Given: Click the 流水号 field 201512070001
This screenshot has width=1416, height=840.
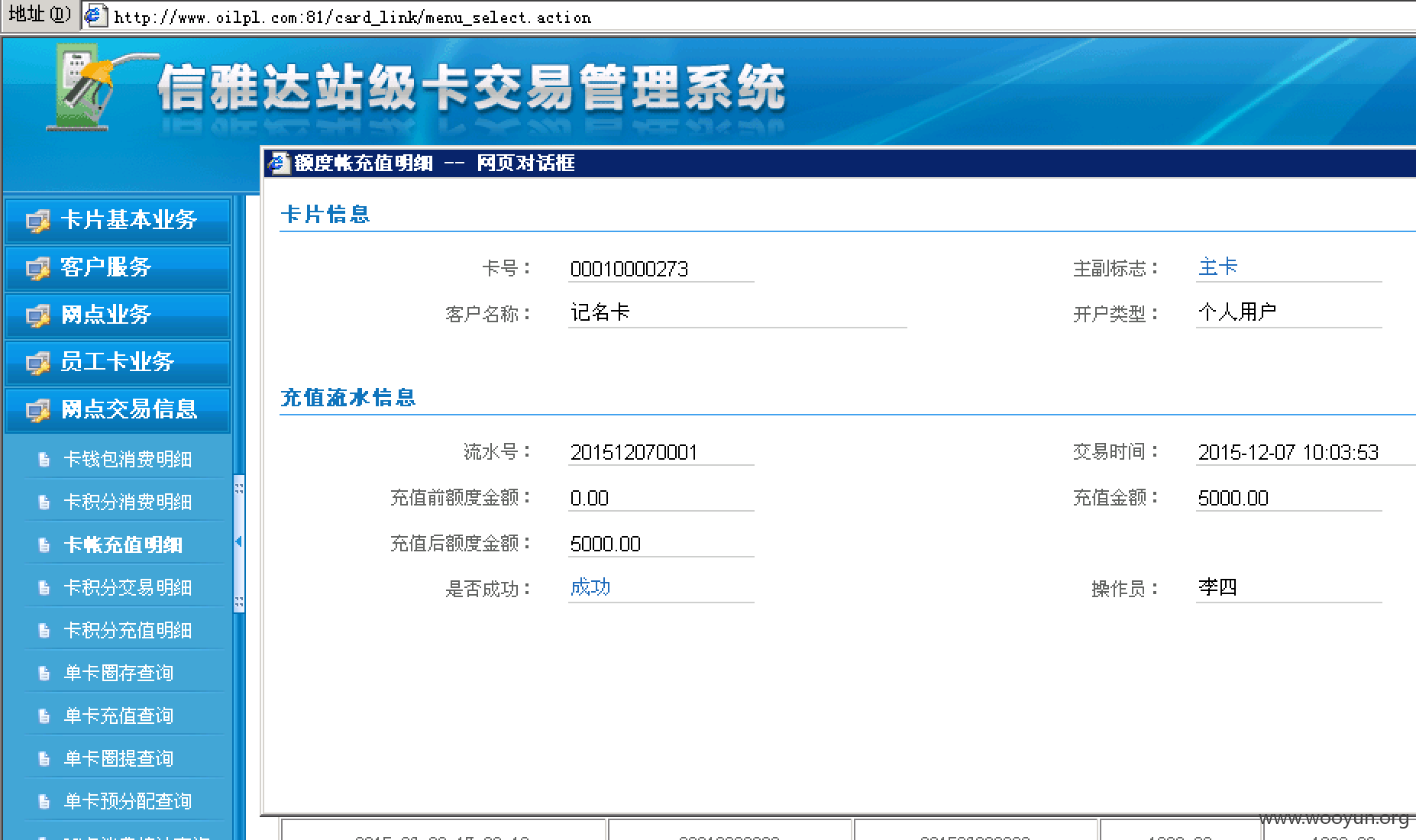Looking at the screenshot, I should tap(661, 452).
